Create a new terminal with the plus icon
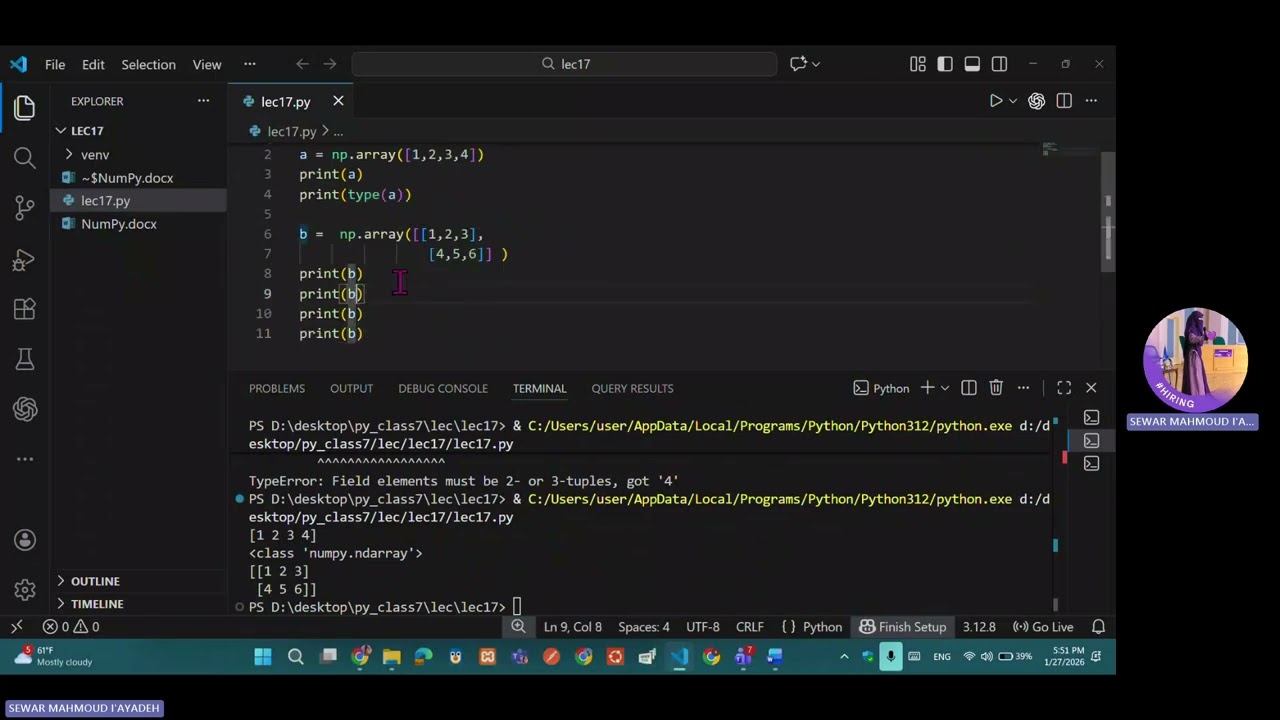The width and height of the screenshot is (1280, 720). (x=927, y=388)
